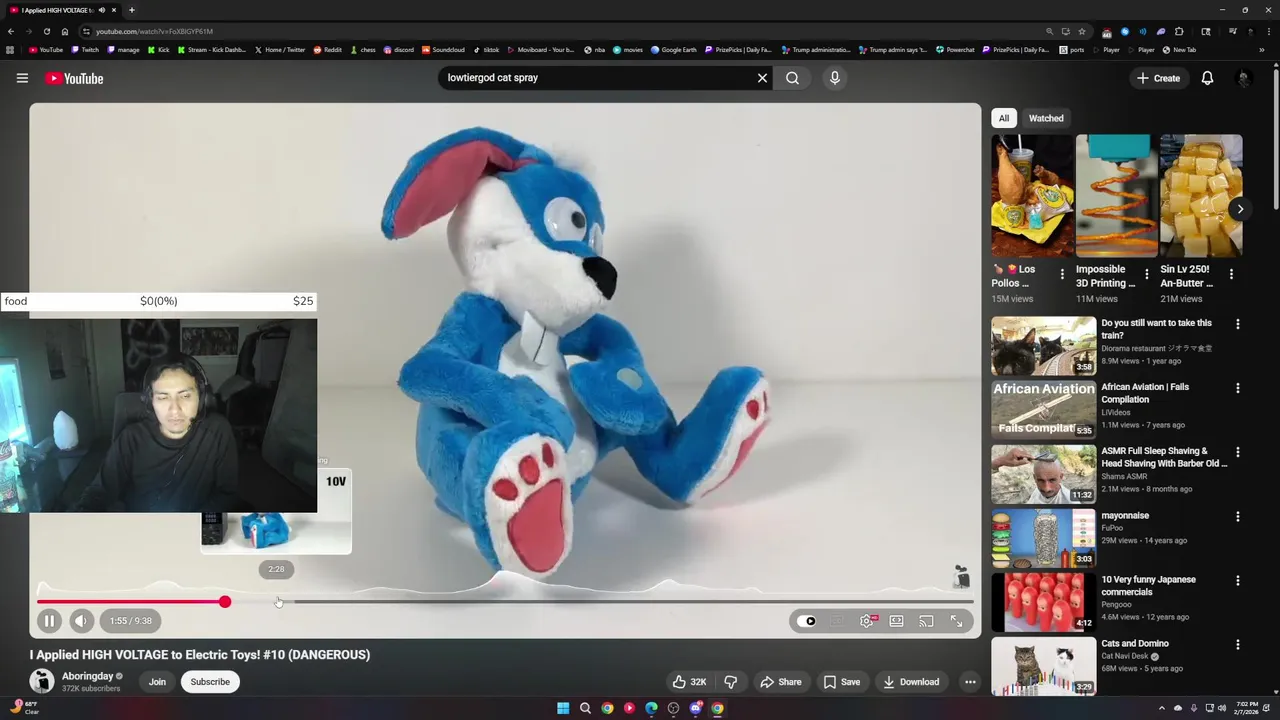Show hidden system tray icons
This screenshot has height=720, width=1280.
point(1162,708)
